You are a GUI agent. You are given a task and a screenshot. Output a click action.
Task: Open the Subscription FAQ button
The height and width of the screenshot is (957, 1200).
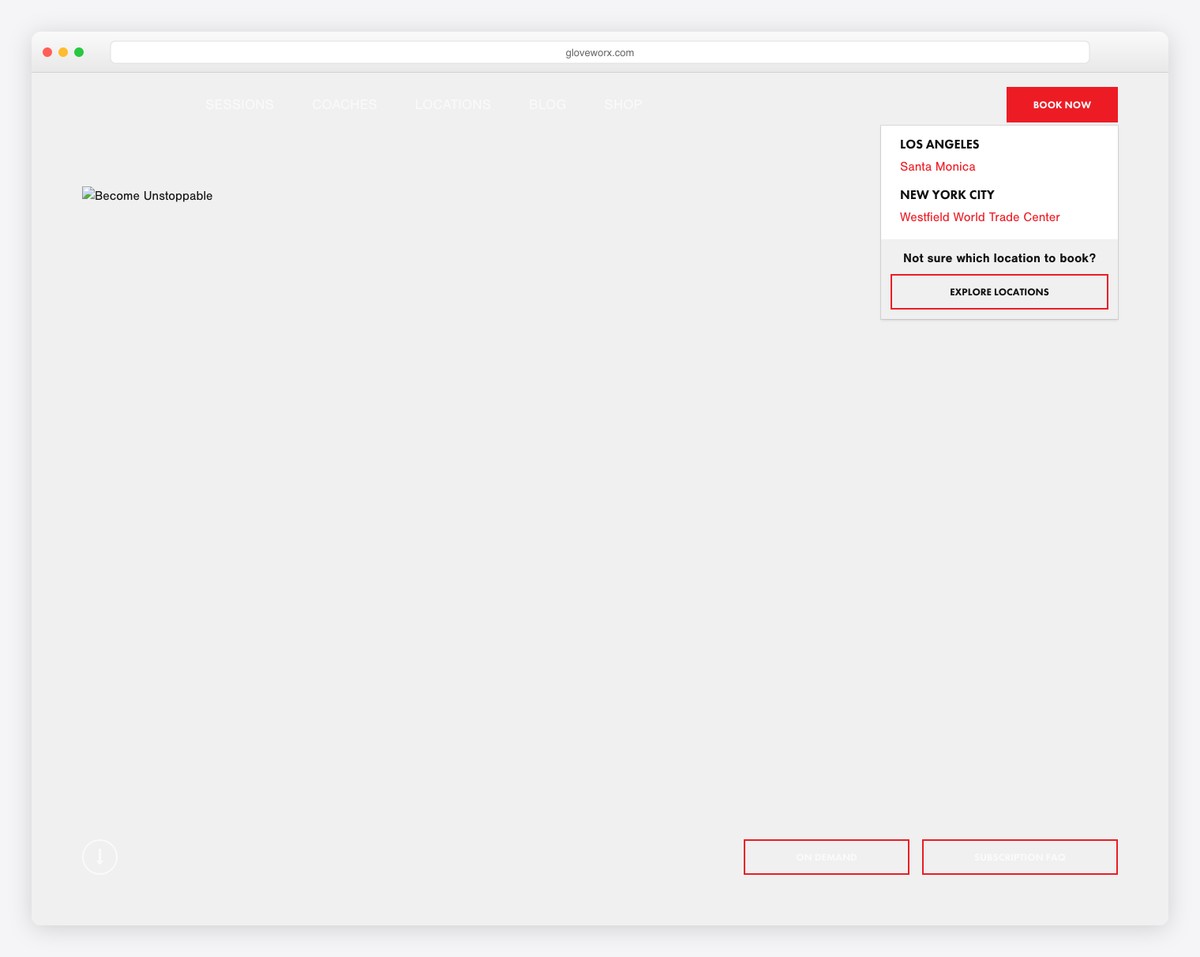pyautogui.click(x=1019, y=857)
